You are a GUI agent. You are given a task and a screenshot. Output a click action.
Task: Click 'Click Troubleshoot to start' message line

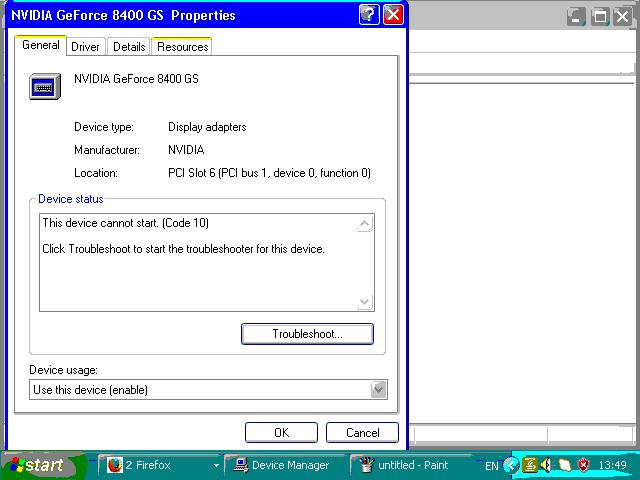(x=184, y=249)
